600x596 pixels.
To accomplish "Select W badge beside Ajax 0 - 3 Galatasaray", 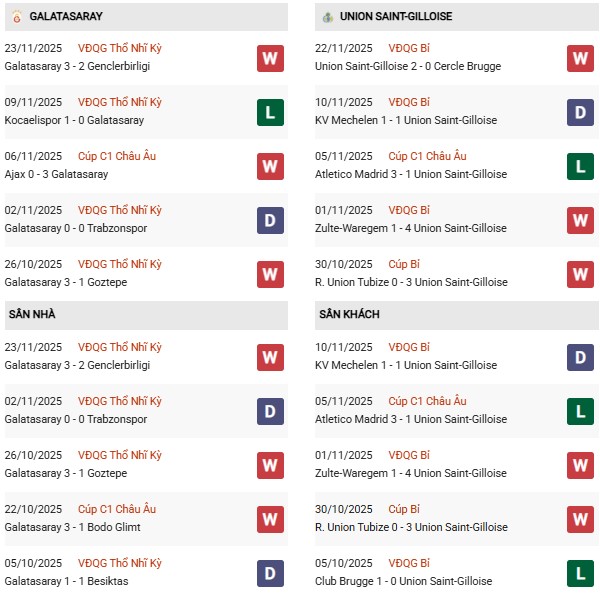I will [x=269, y=166].
